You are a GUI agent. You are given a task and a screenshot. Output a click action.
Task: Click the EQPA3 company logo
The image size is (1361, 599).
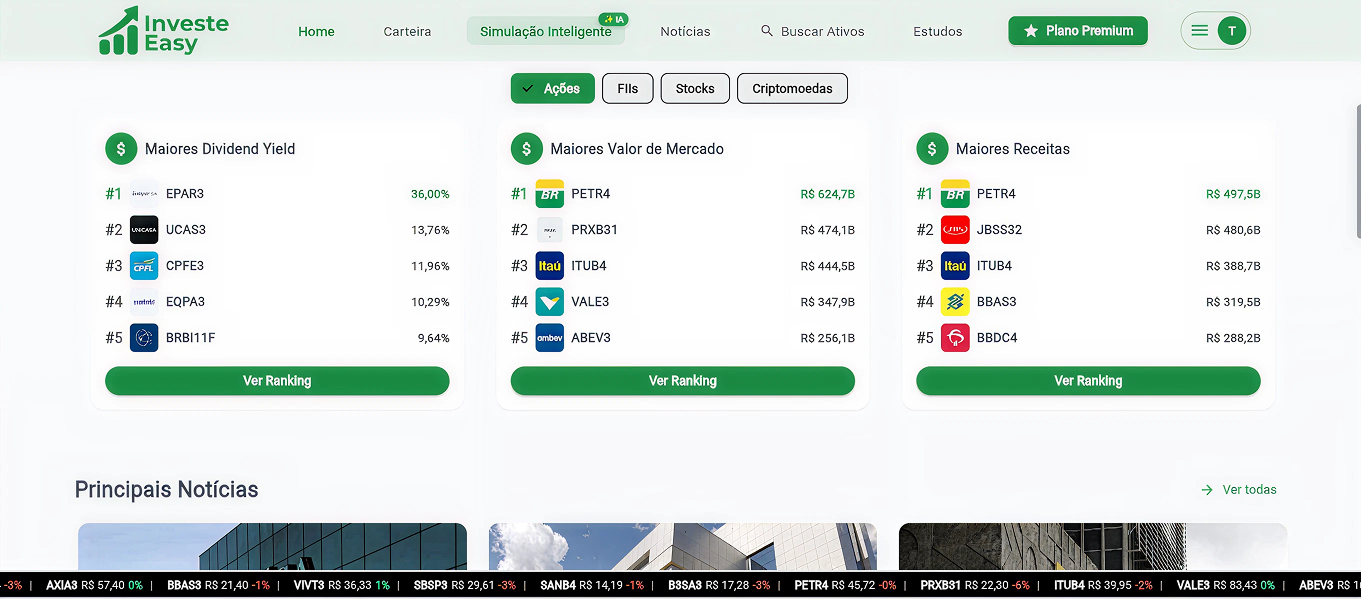pyautogui.click(x=144, y=302)
